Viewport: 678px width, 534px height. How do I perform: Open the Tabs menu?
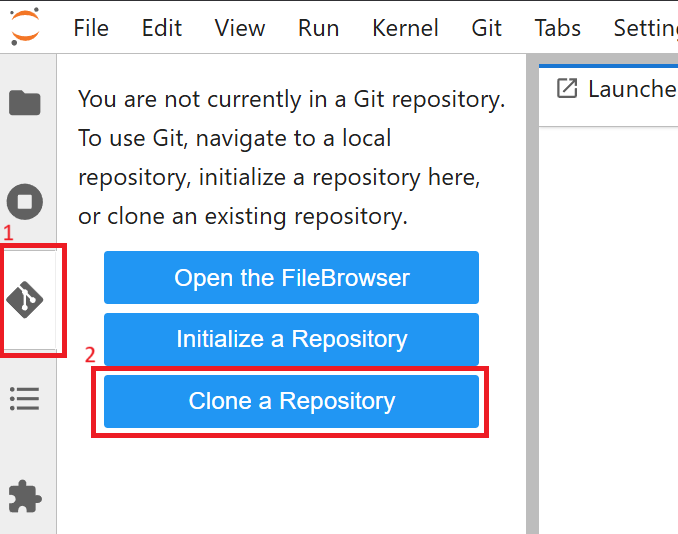tap(557, 27)
